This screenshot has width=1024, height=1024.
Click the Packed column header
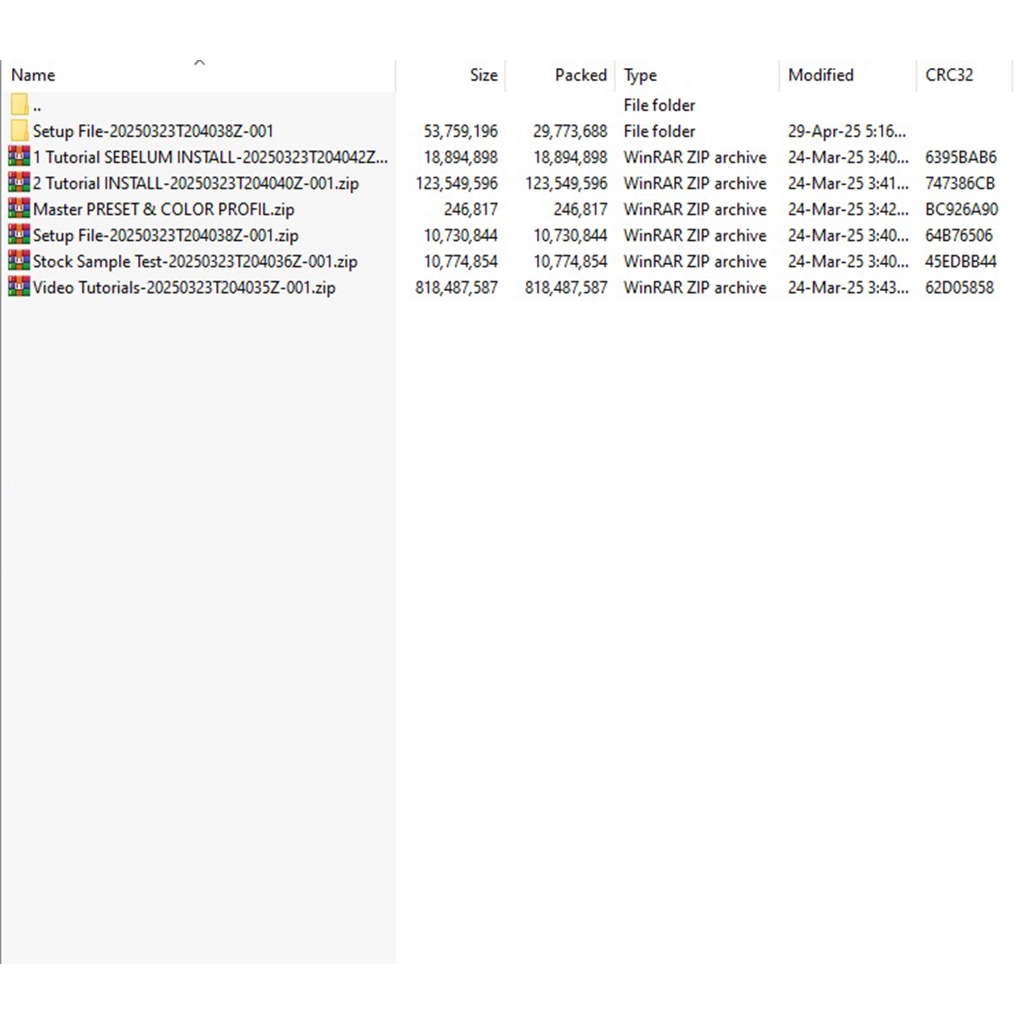(580, 75)
